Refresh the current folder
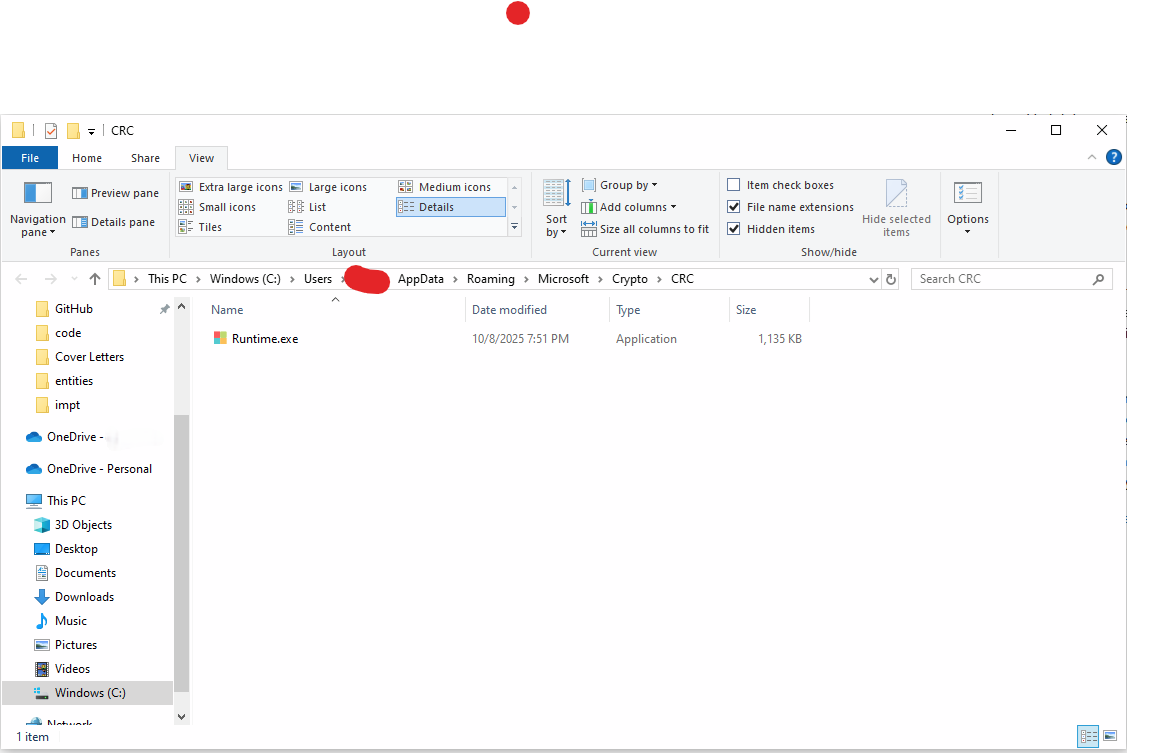 (x=890, y=279)
